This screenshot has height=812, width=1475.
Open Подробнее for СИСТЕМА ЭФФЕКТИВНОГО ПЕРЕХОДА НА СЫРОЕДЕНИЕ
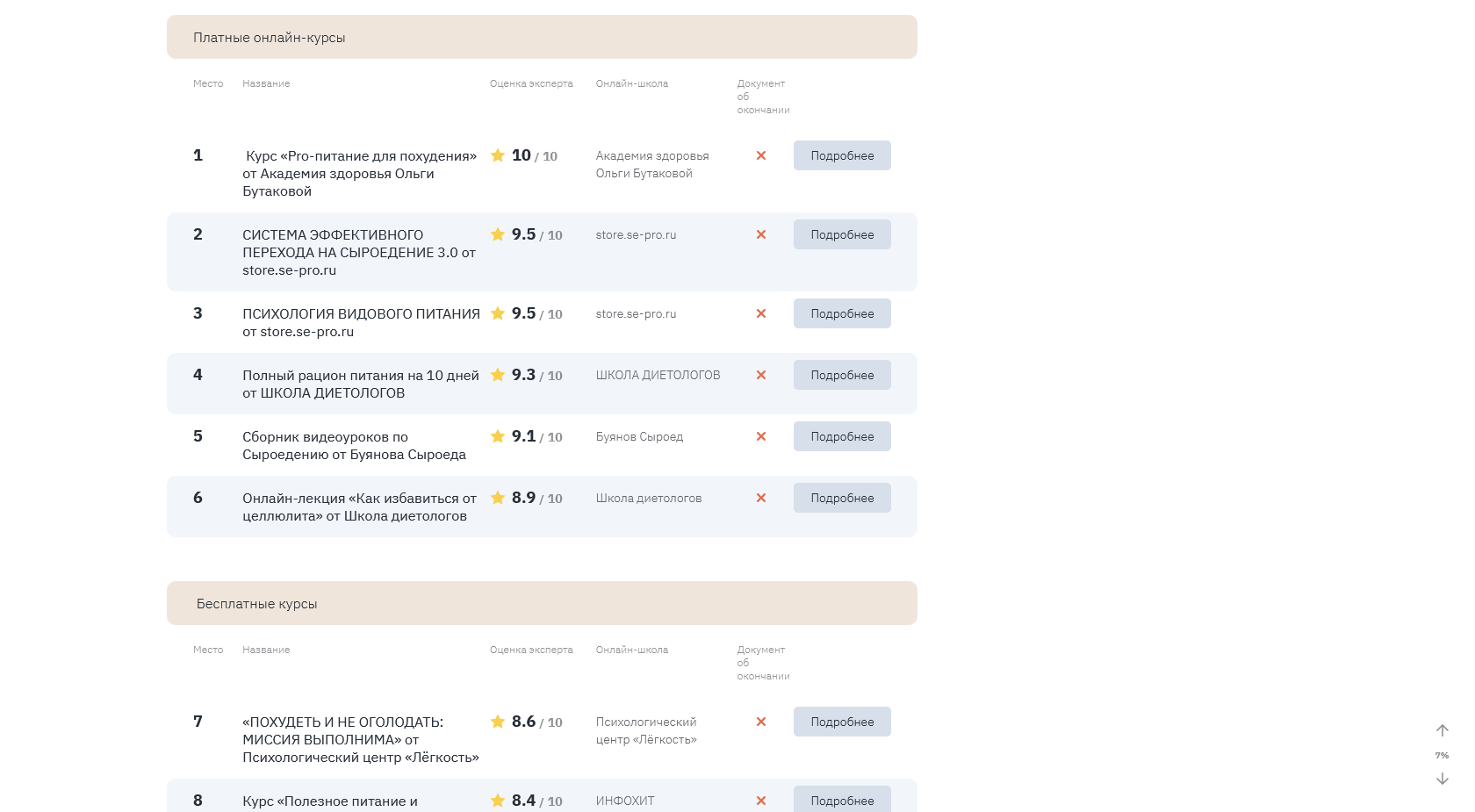[x=842, y=234]
